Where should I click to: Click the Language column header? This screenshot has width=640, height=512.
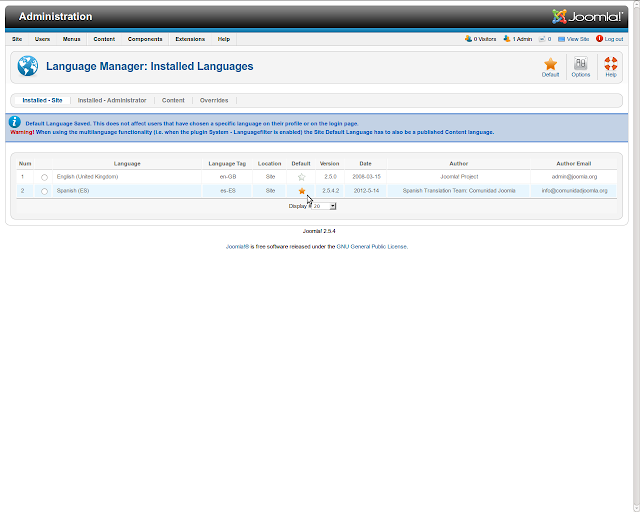coord(127,164)
